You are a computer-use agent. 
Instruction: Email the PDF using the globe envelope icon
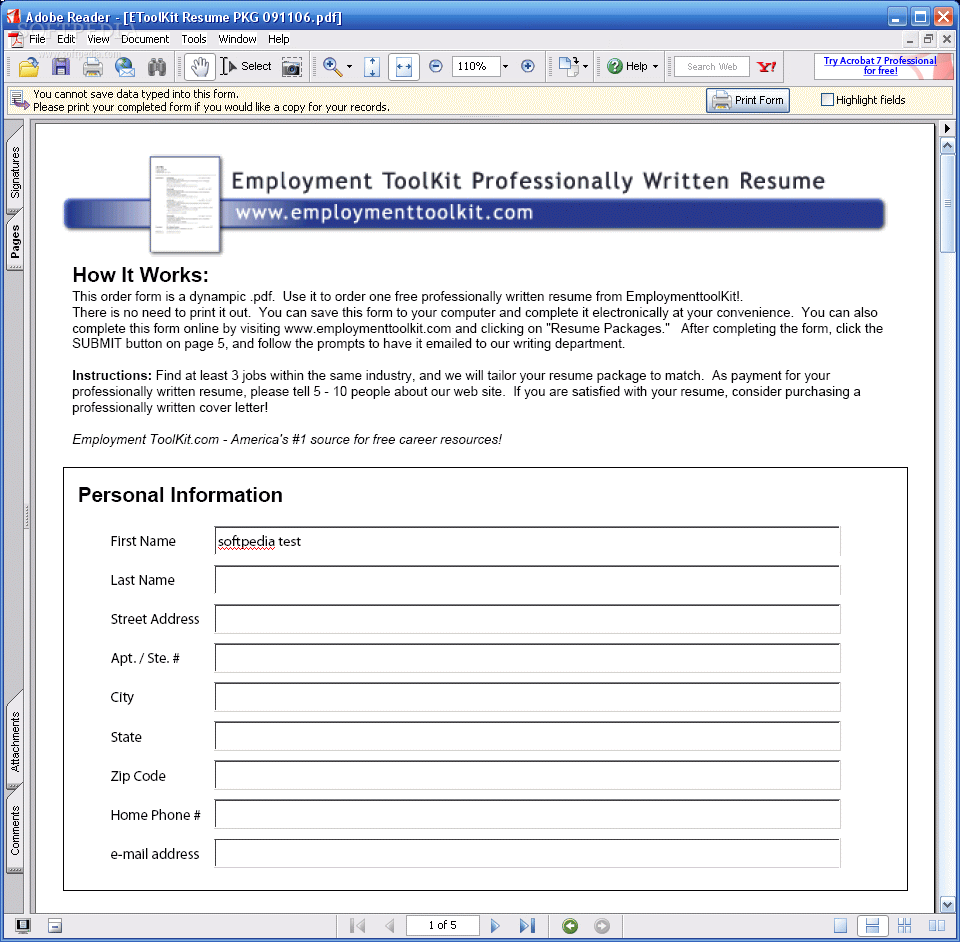click(125, 67)
